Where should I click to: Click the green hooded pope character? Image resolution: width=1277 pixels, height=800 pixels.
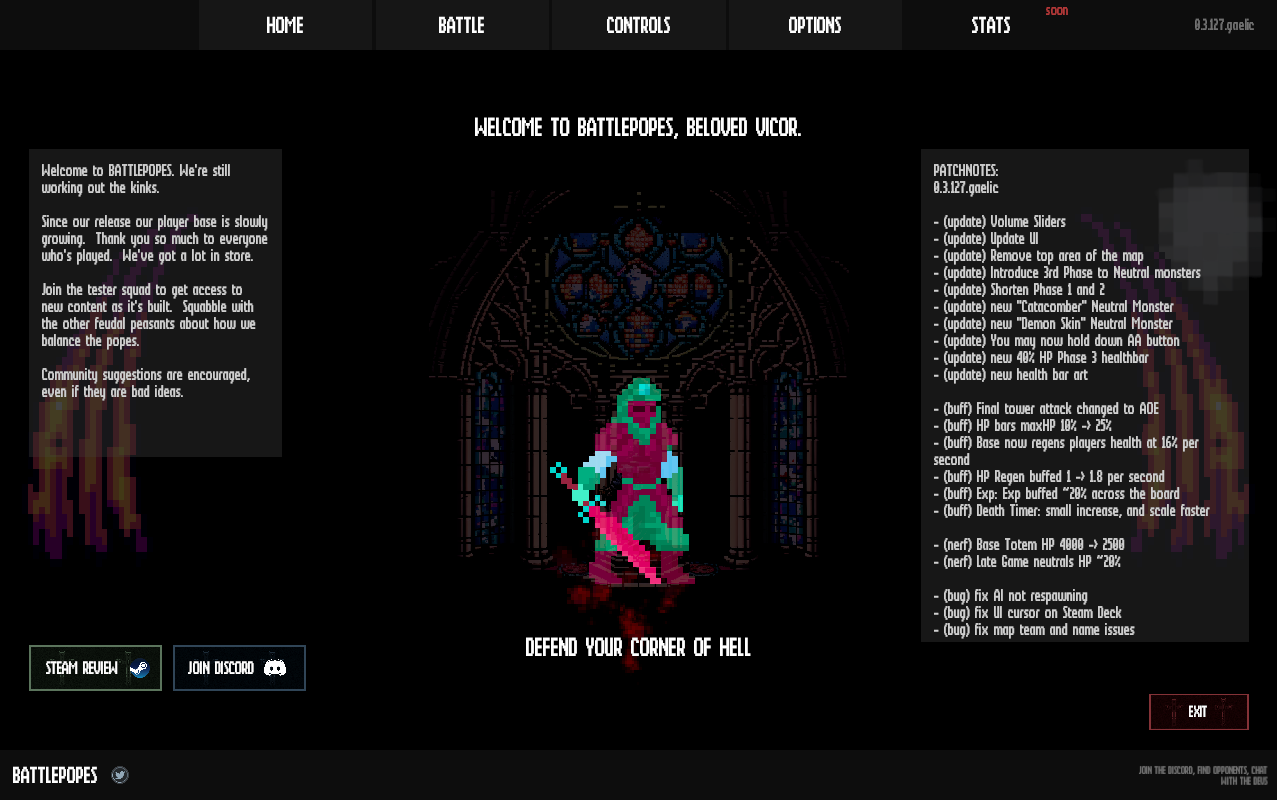click(635, 480)
